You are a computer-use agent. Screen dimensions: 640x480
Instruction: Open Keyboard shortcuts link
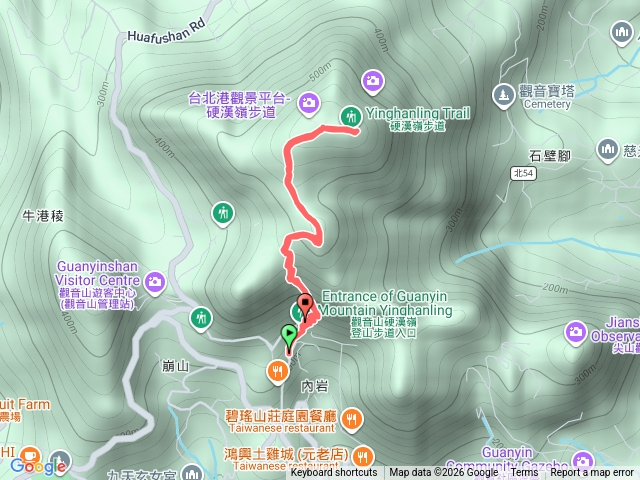point(334,473)
